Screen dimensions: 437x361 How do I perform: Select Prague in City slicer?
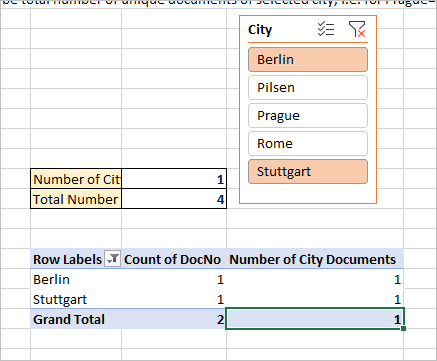point(308,116)
